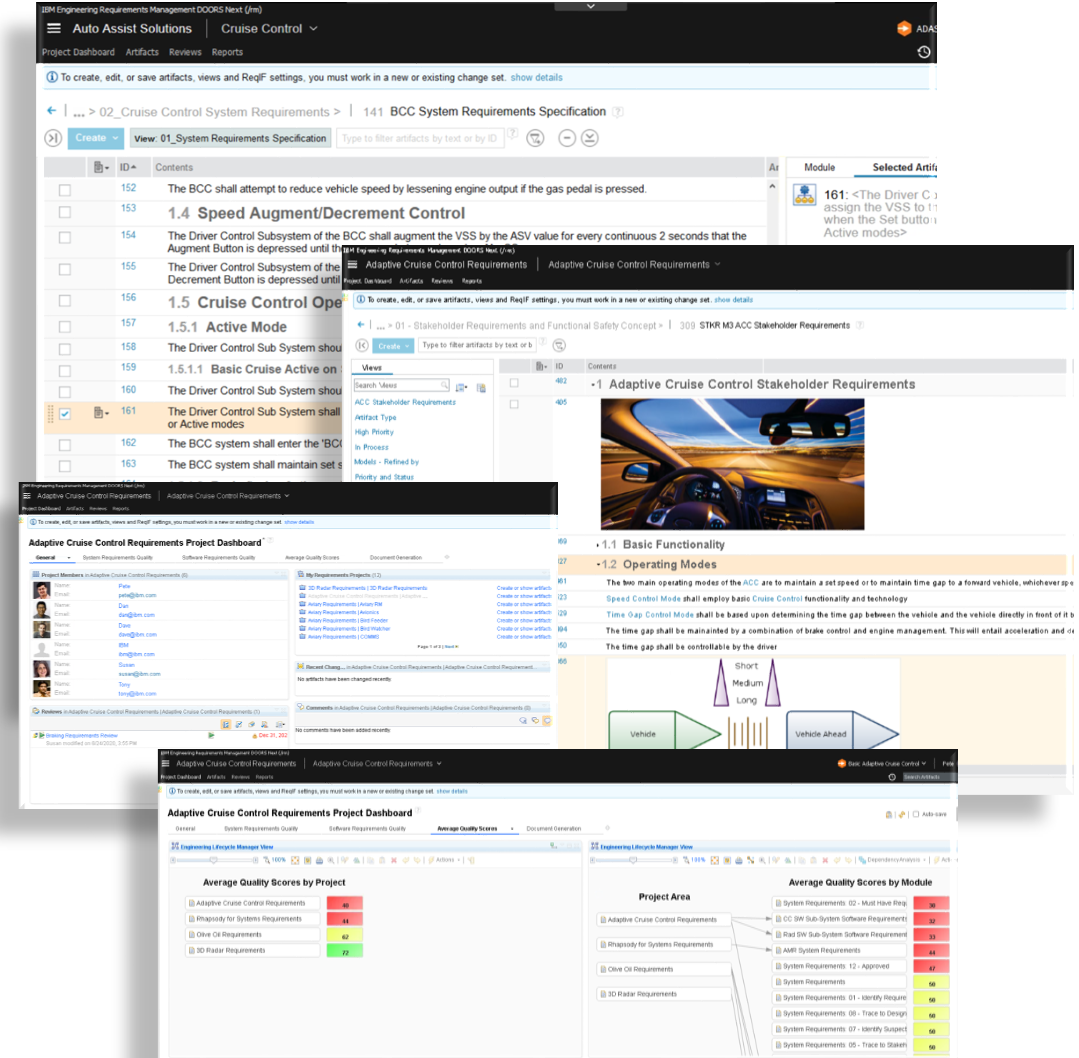Click the View: 01_System Requirements Specification button
The width and height of the screenshot is (1079, 1058).
point(230,138)
